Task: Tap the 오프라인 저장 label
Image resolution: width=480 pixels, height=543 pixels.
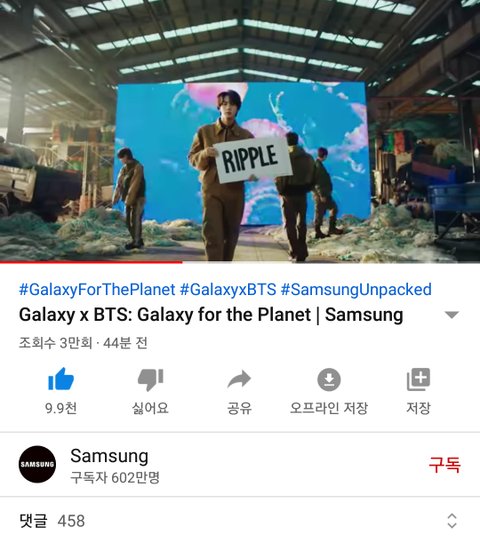Action: click(x=329, y=408)
